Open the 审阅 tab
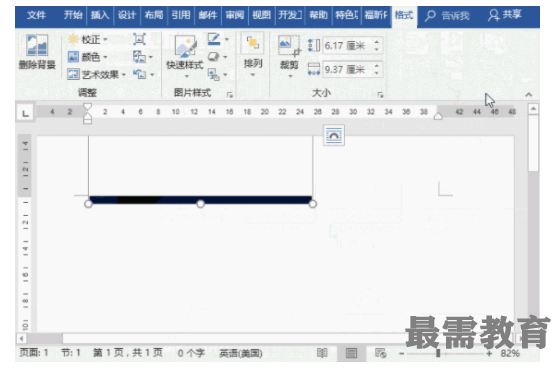 click(x=235, y=15)
